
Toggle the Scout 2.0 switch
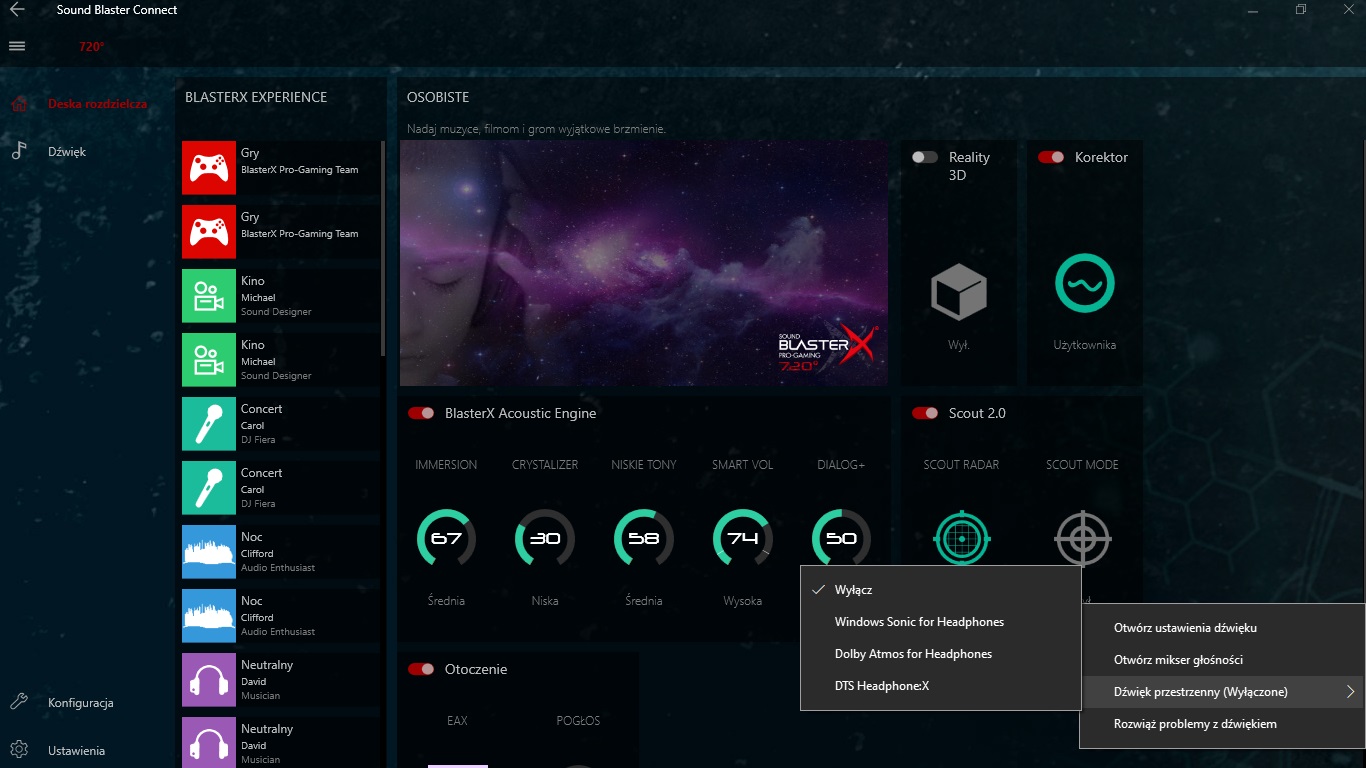925,413
